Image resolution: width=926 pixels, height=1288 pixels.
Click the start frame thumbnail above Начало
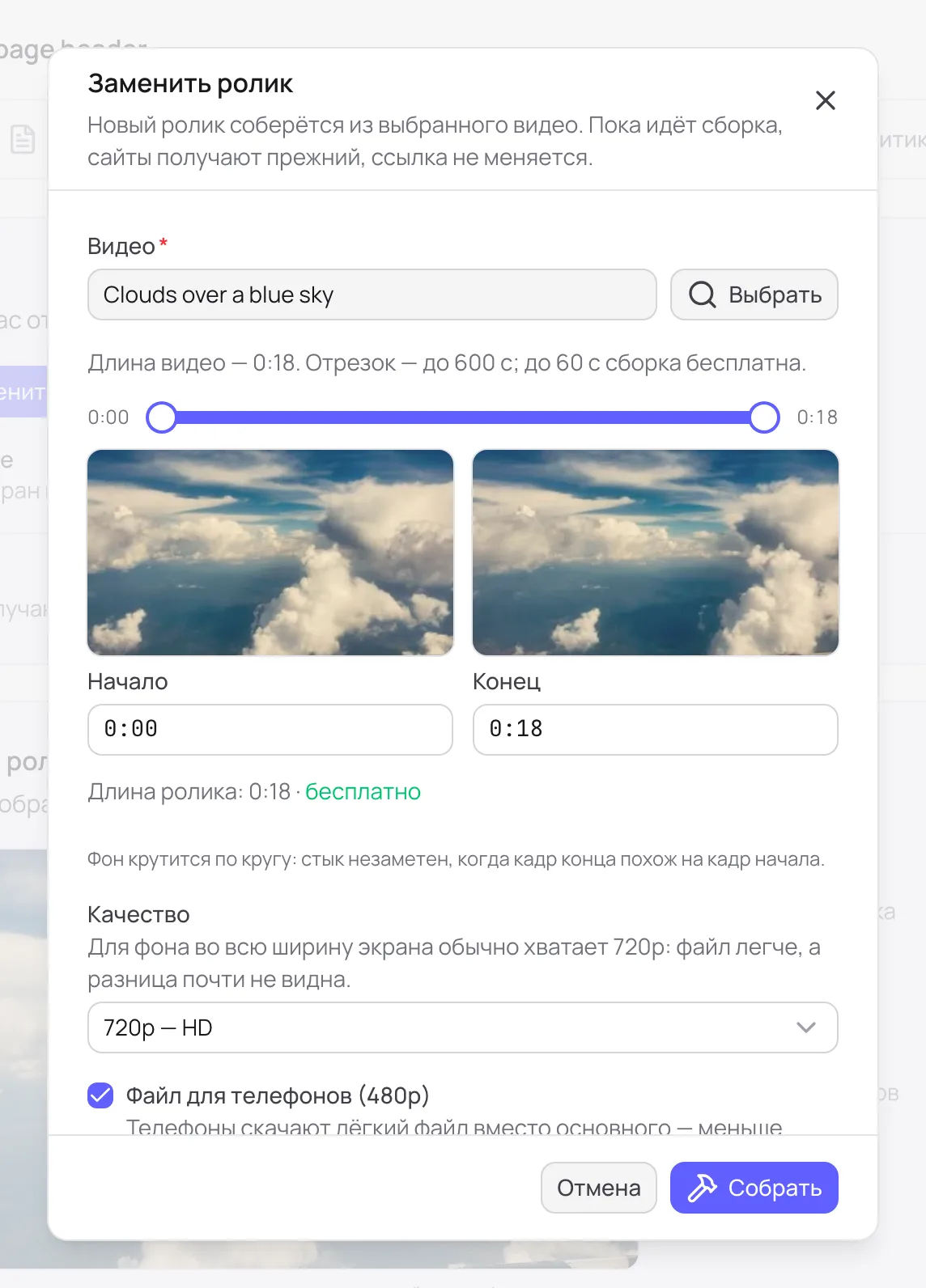[270, 553]
